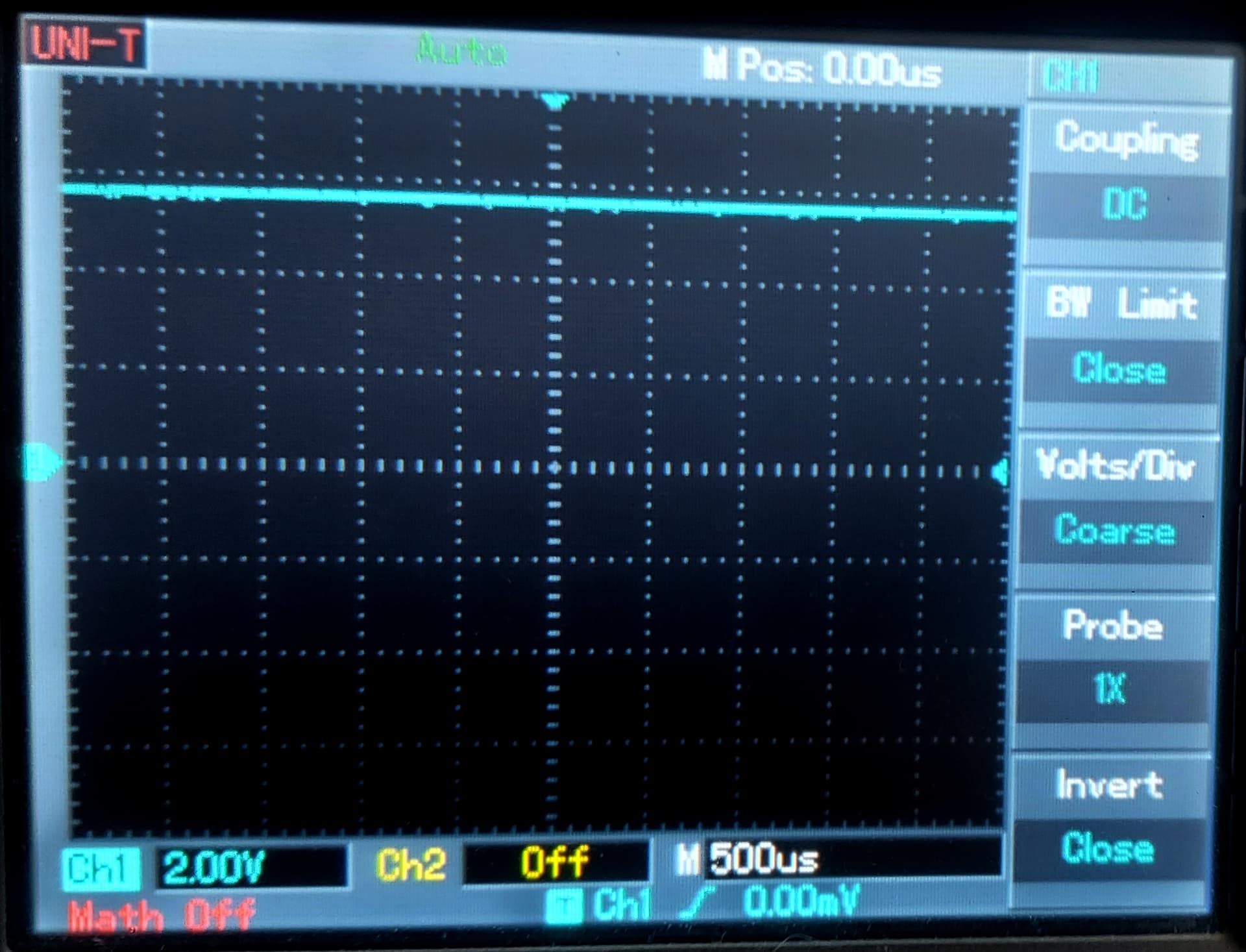Select the Volts/Div menu item

[x=1116, y=466]
